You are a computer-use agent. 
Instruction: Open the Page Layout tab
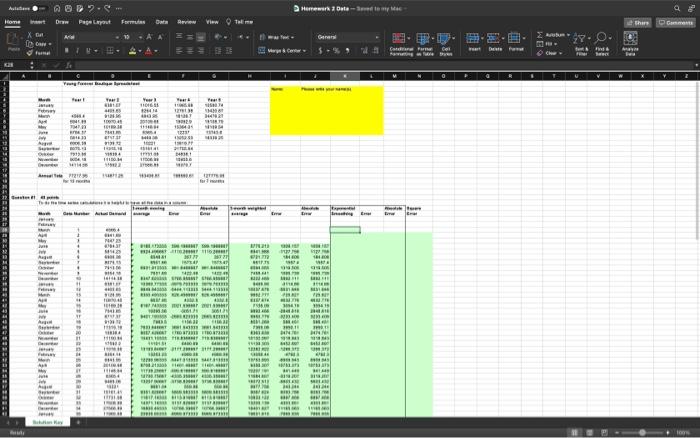(x=95, y=22)
